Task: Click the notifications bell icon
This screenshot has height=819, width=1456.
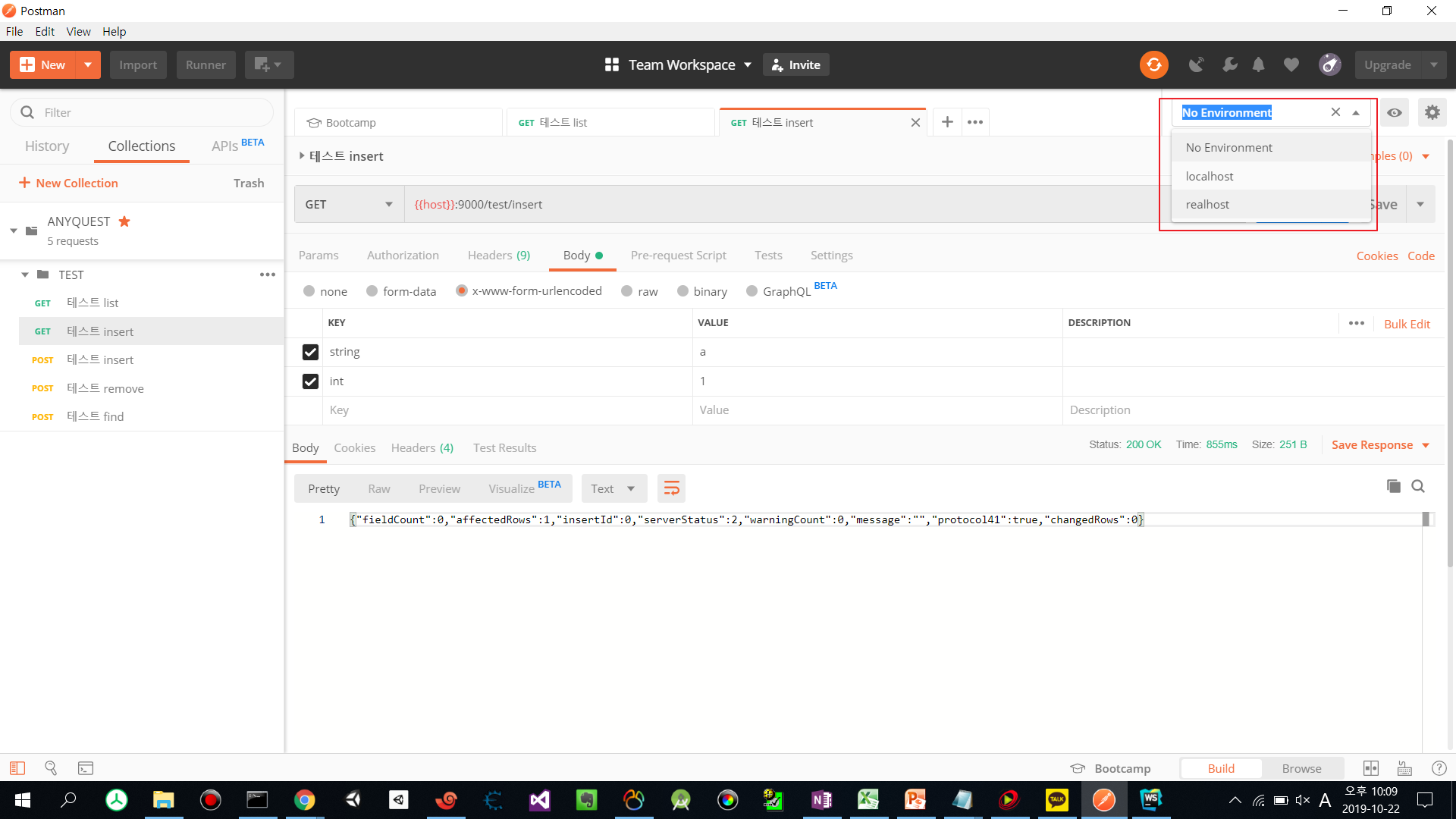Action: (x=1258, y=64)
